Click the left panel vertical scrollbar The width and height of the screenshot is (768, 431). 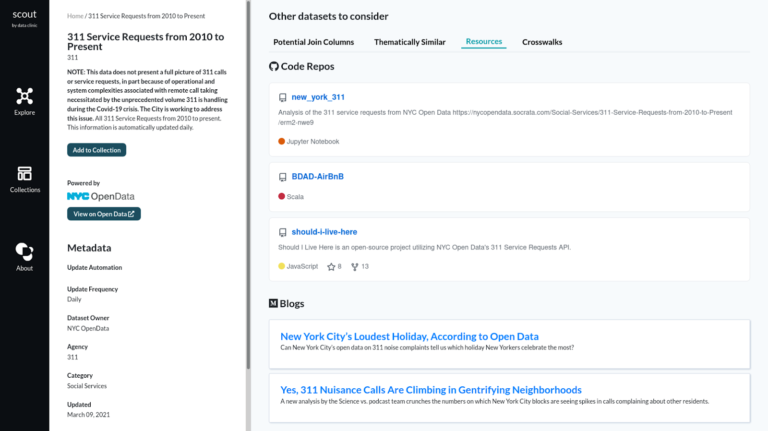click(248, 185)
